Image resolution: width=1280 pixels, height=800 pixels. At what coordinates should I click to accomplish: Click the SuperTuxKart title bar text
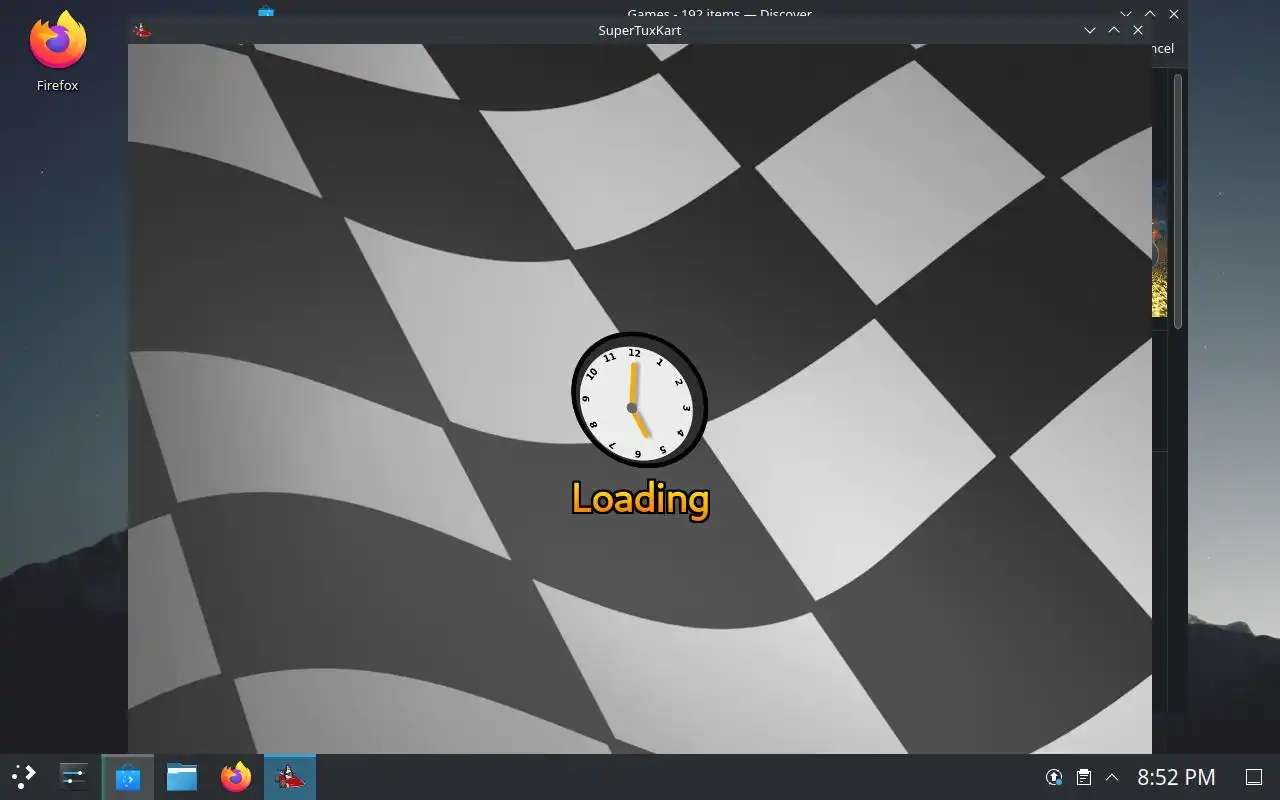tap(640, 30)
